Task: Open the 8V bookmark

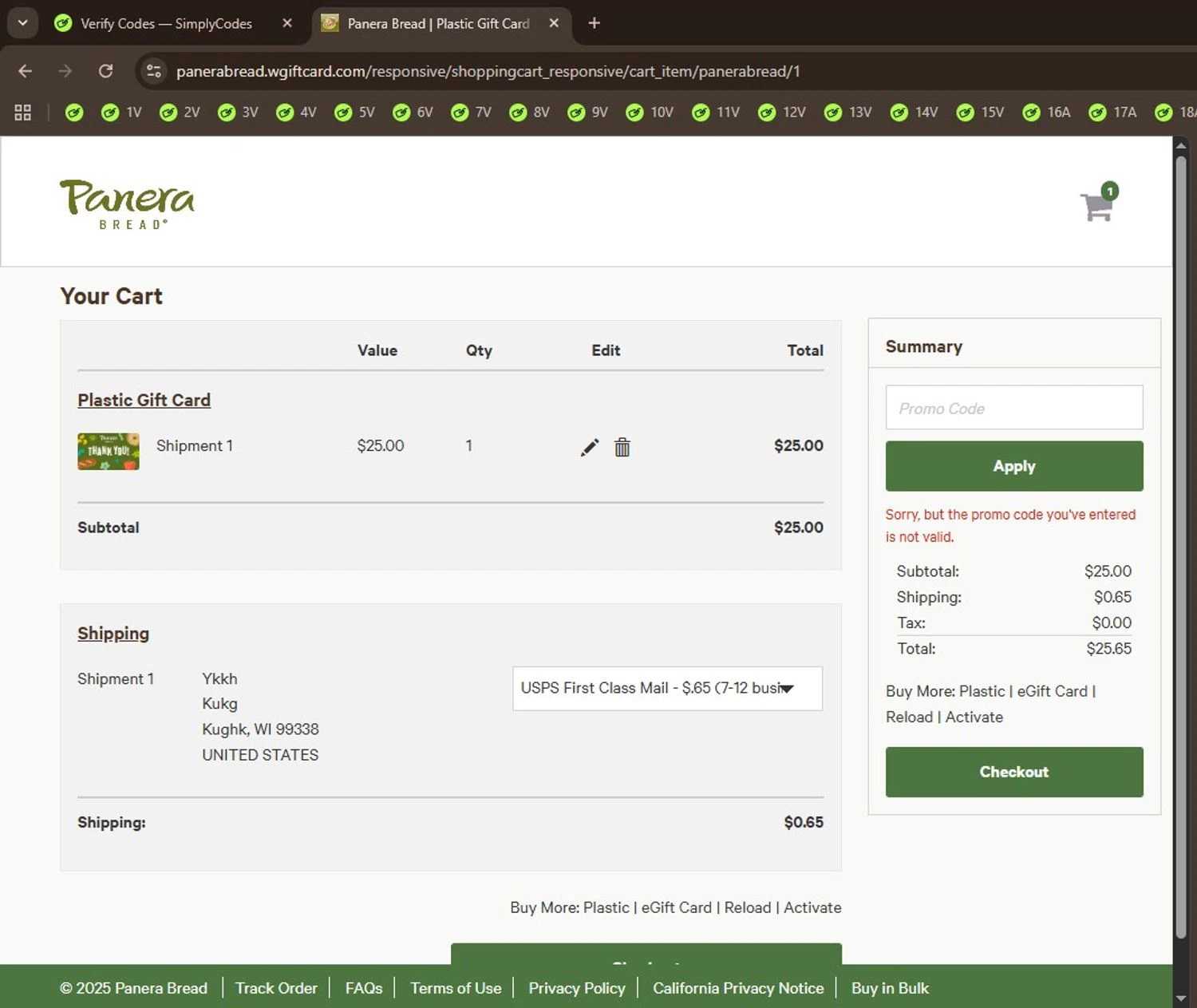Action: point(529,113)
